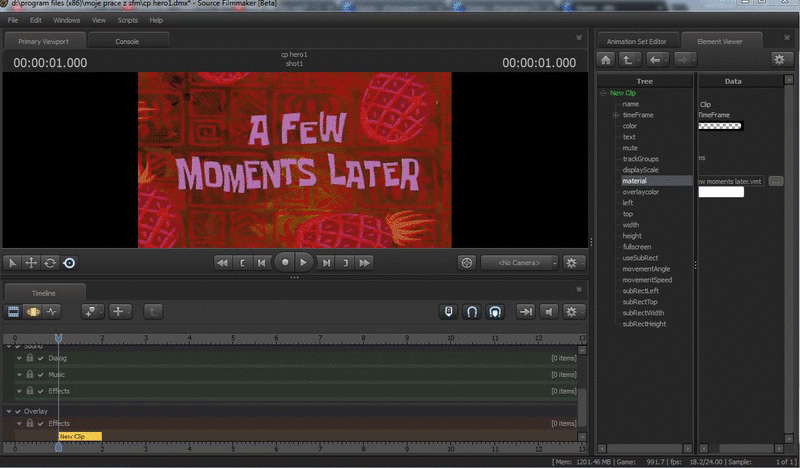Open the No Camera dropdown
This screenshot has width=800, height=468.
tap(519, 263)
